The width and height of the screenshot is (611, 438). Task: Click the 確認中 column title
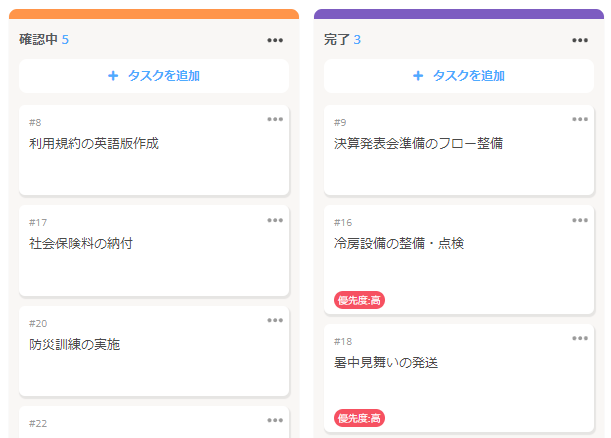[x=39, y=39]
